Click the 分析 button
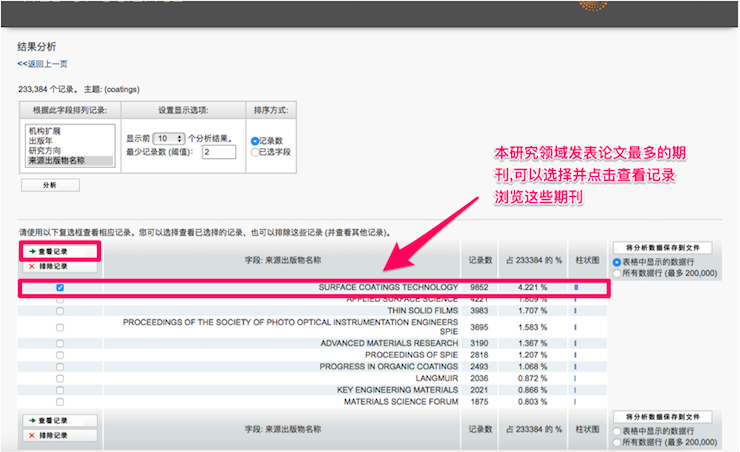The height and width of the screenshot is (452, 740). [x=49, y=185]
